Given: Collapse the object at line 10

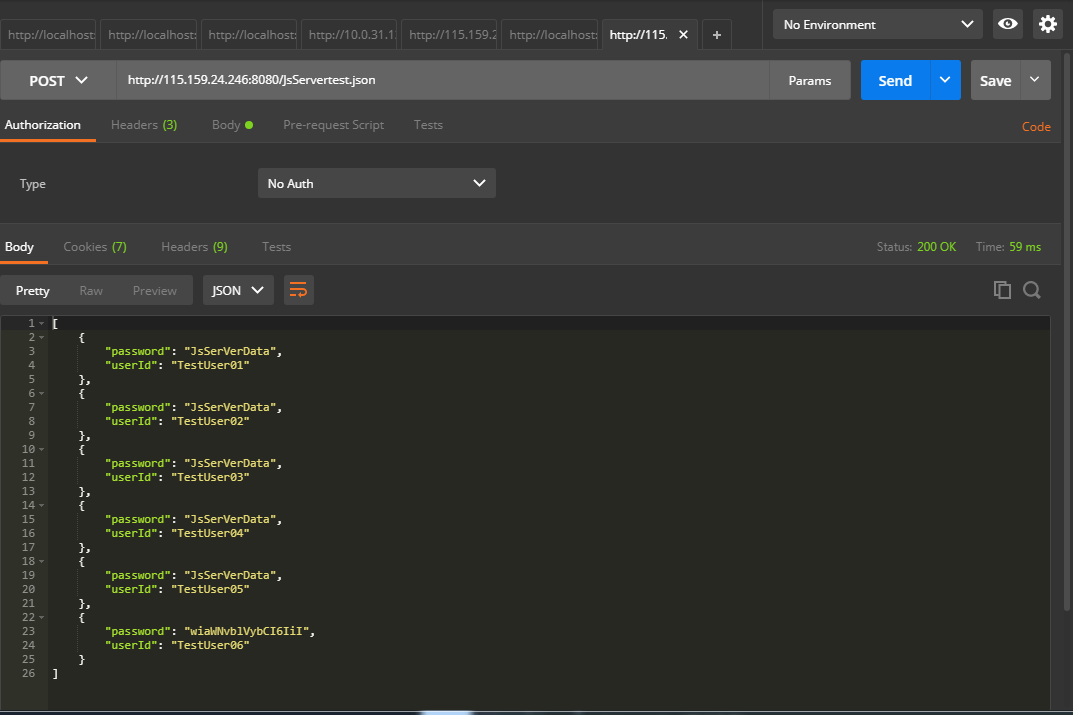Looking at the screenshot, I should pyautogui.click(x=42, y=450).
